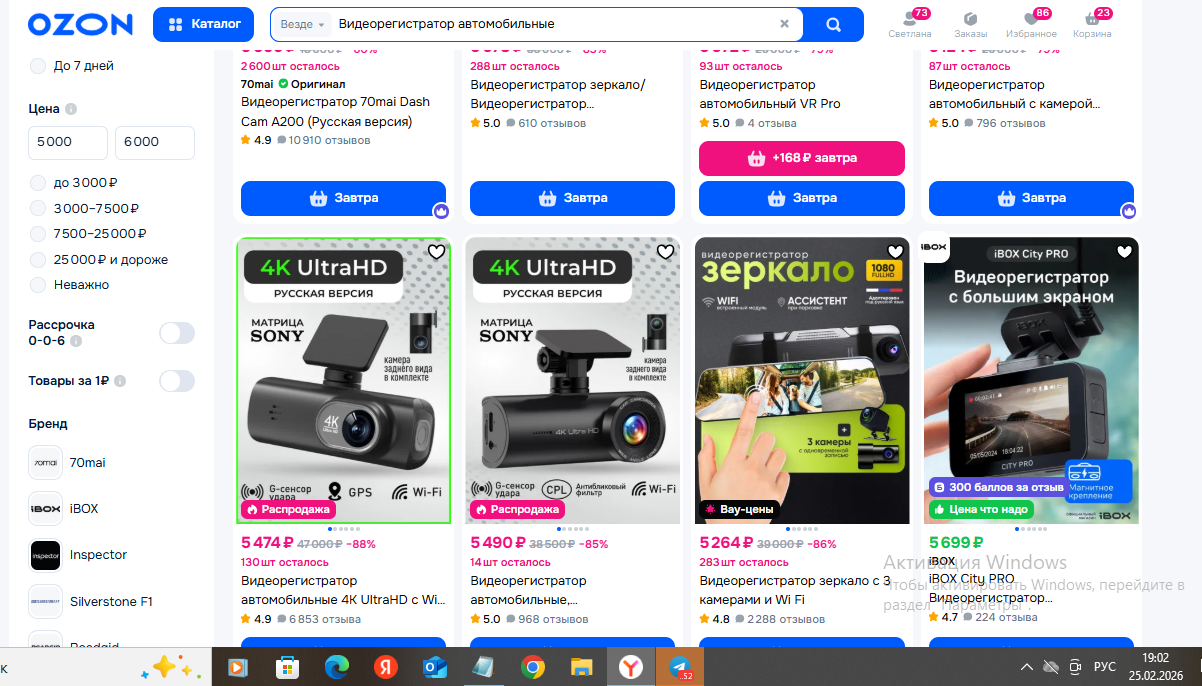Image resolution: width=1202 pixels, height=686 pixels.
Task: Open the iBOX City PRO product image
Action: [1031, 380]
